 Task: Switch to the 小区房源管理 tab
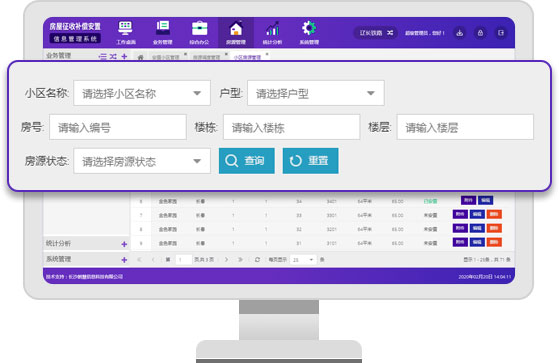point(247,57)
